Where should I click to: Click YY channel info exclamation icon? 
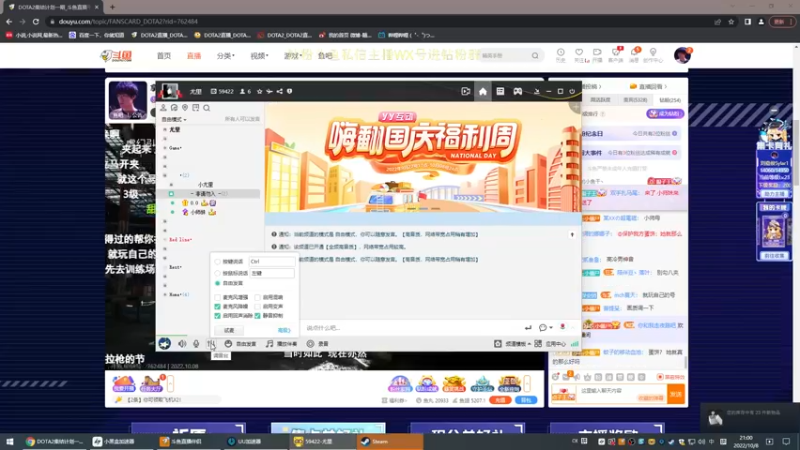[289, 91]
